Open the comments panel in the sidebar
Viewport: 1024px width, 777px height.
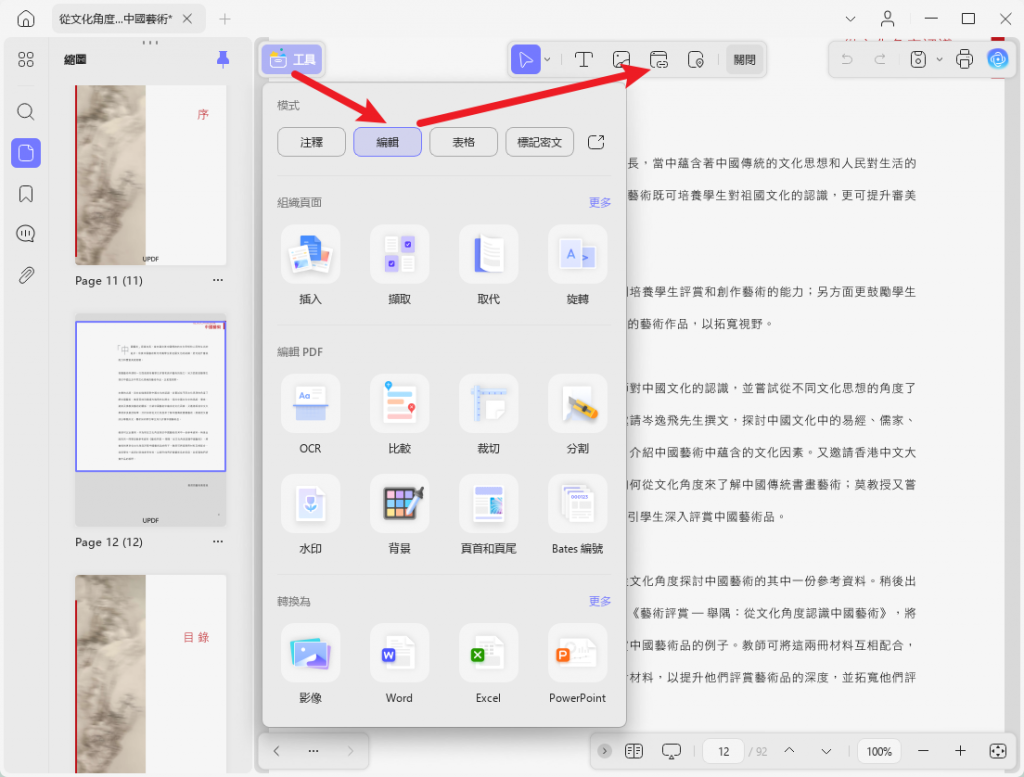point(26,233)
